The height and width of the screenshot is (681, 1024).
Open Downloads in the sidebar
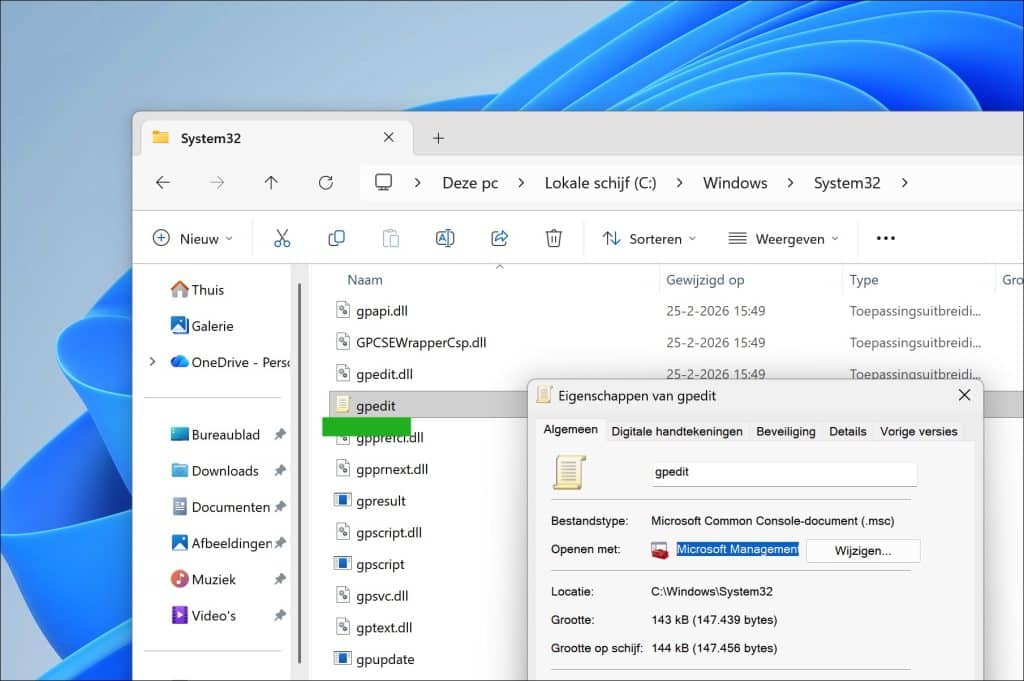coord(224,471)
